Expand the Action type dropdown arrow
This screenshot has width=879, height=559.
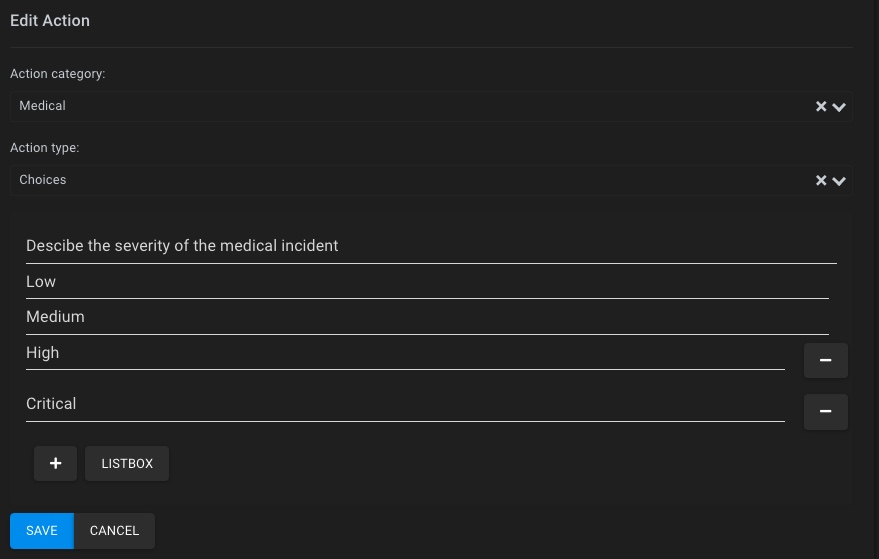[839, 181]
